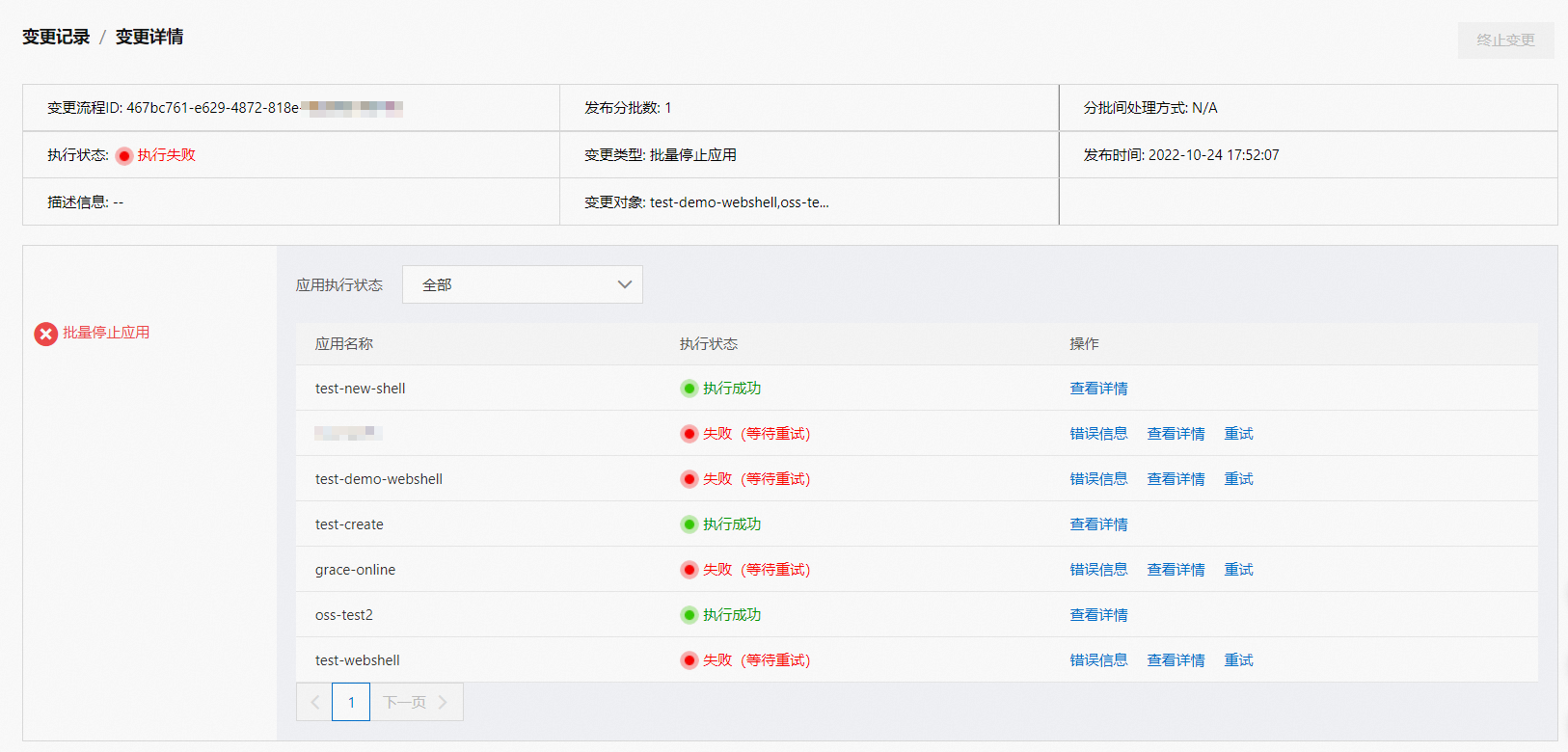This screenshot has width=1568, height=752.
Task: View 错误信息 for test-demo-webshell
Action: 1098,479
